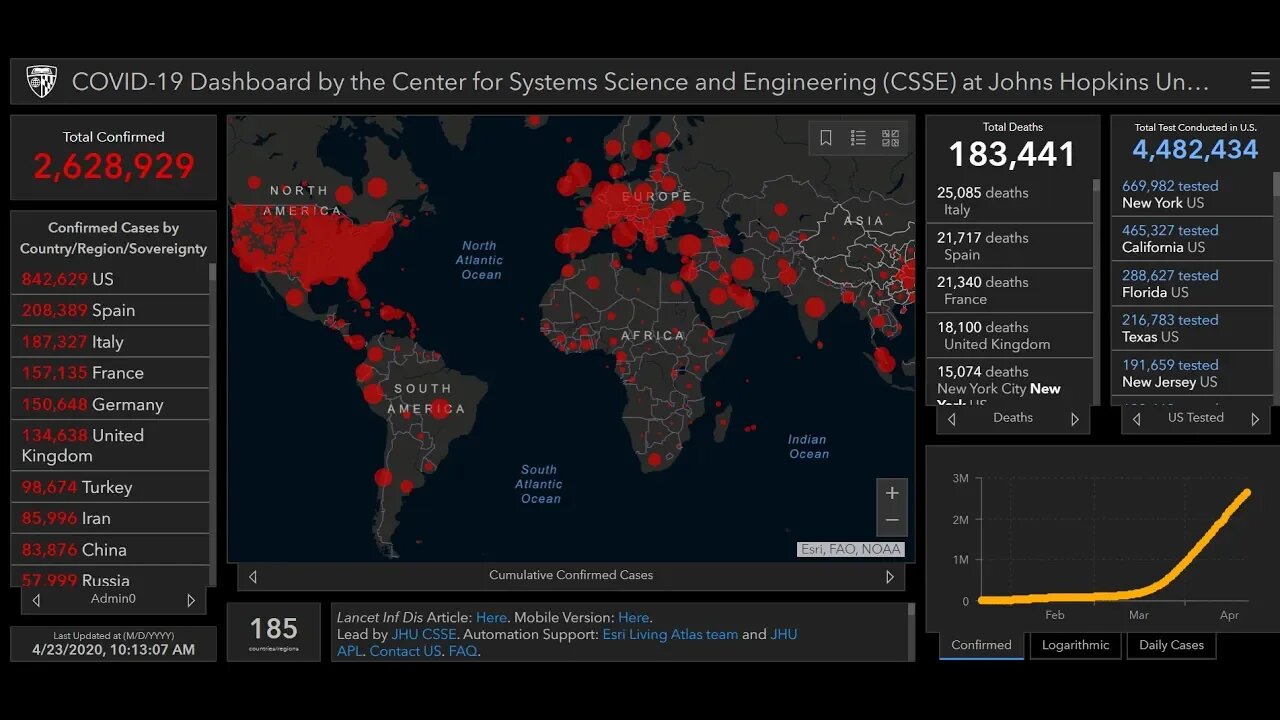
Task: Select France in confirmed cases list
Action: [x=110, y=373]
